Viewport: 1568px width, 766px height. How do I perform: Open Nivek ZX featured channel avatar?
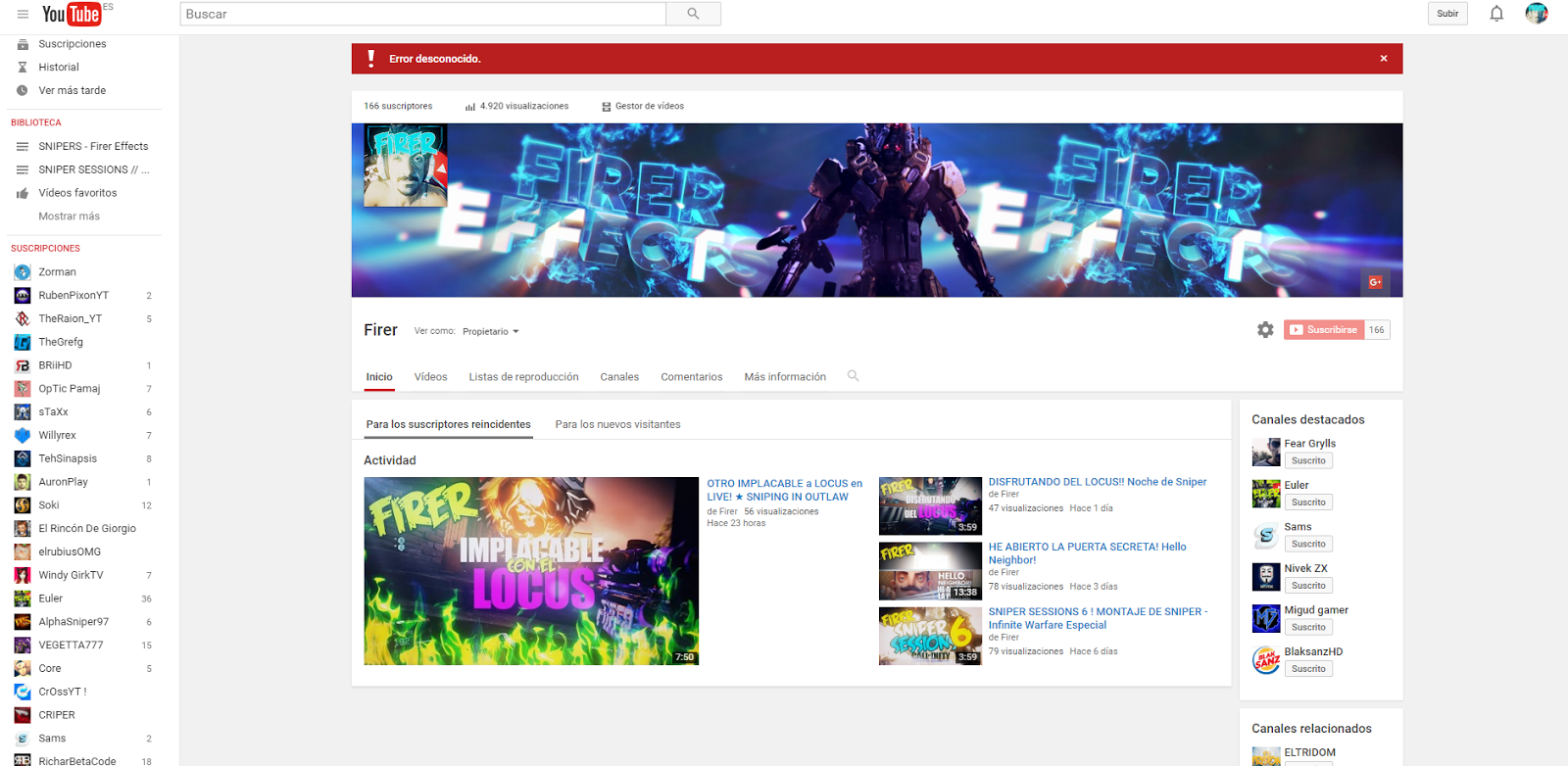(1266, 577)
